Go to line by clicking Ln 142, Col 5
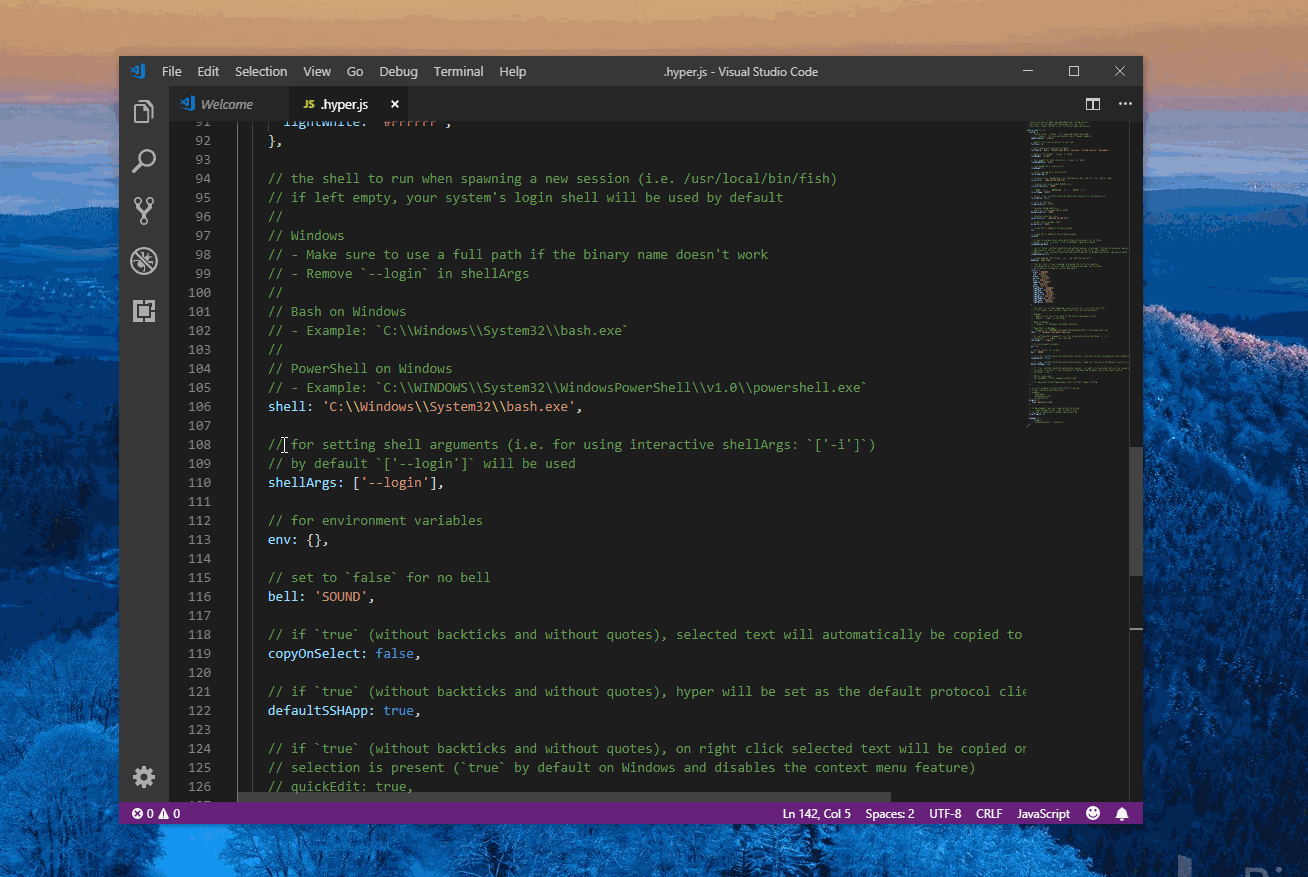 (816, 813)
